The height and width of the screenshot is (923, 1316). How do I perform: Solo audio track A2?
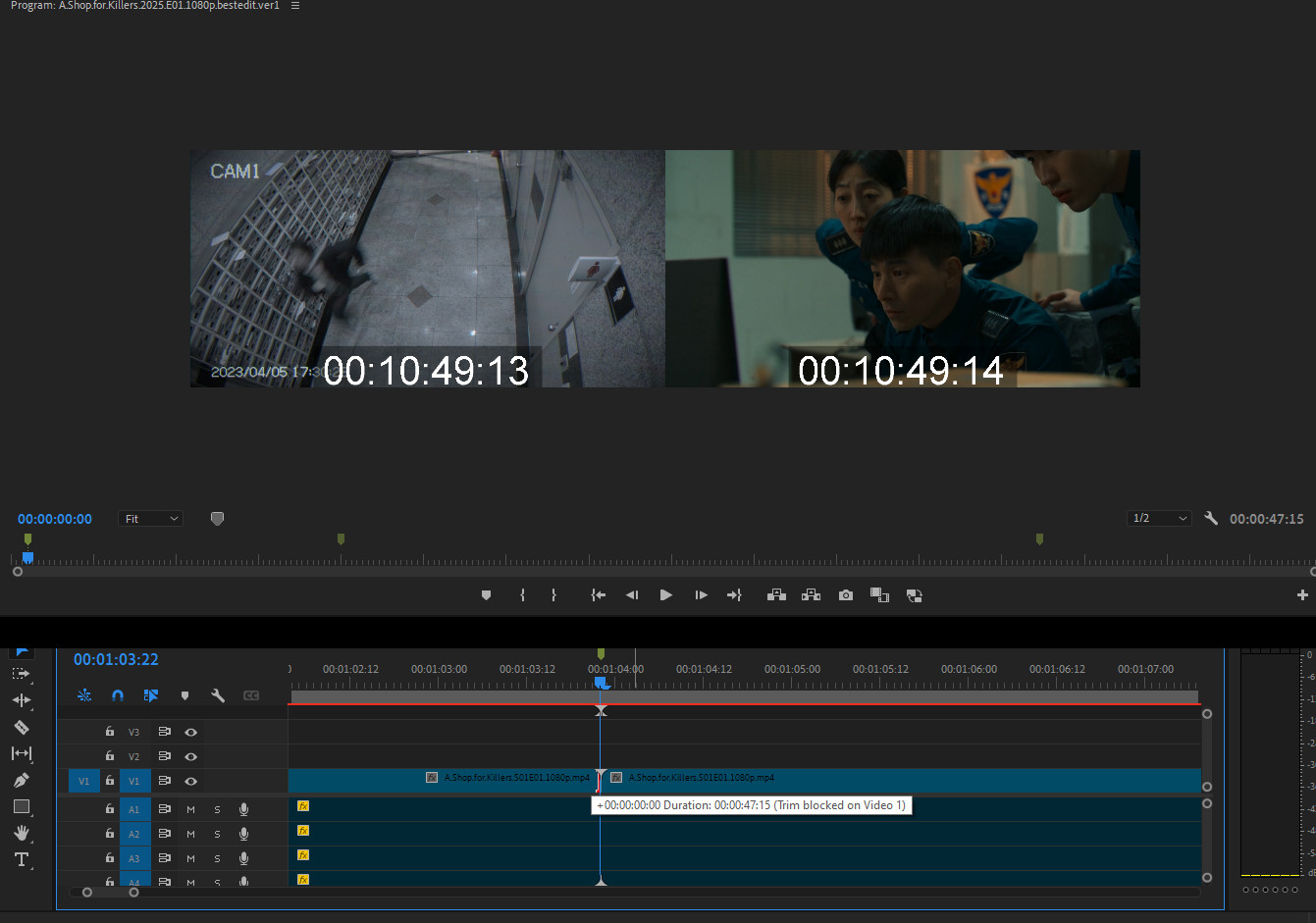217,834
